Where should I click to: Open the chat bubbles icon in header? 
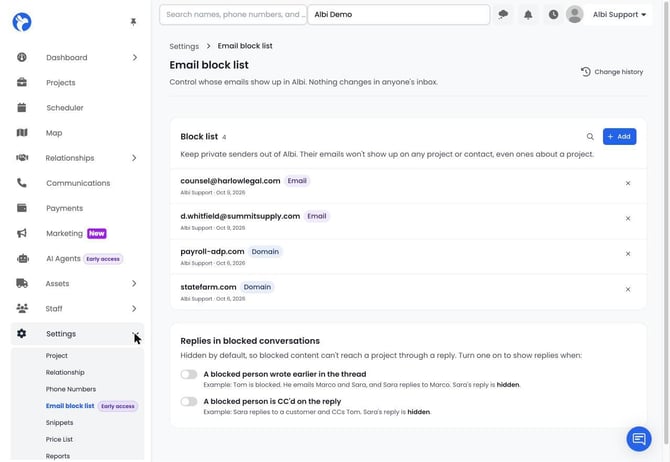503,15
